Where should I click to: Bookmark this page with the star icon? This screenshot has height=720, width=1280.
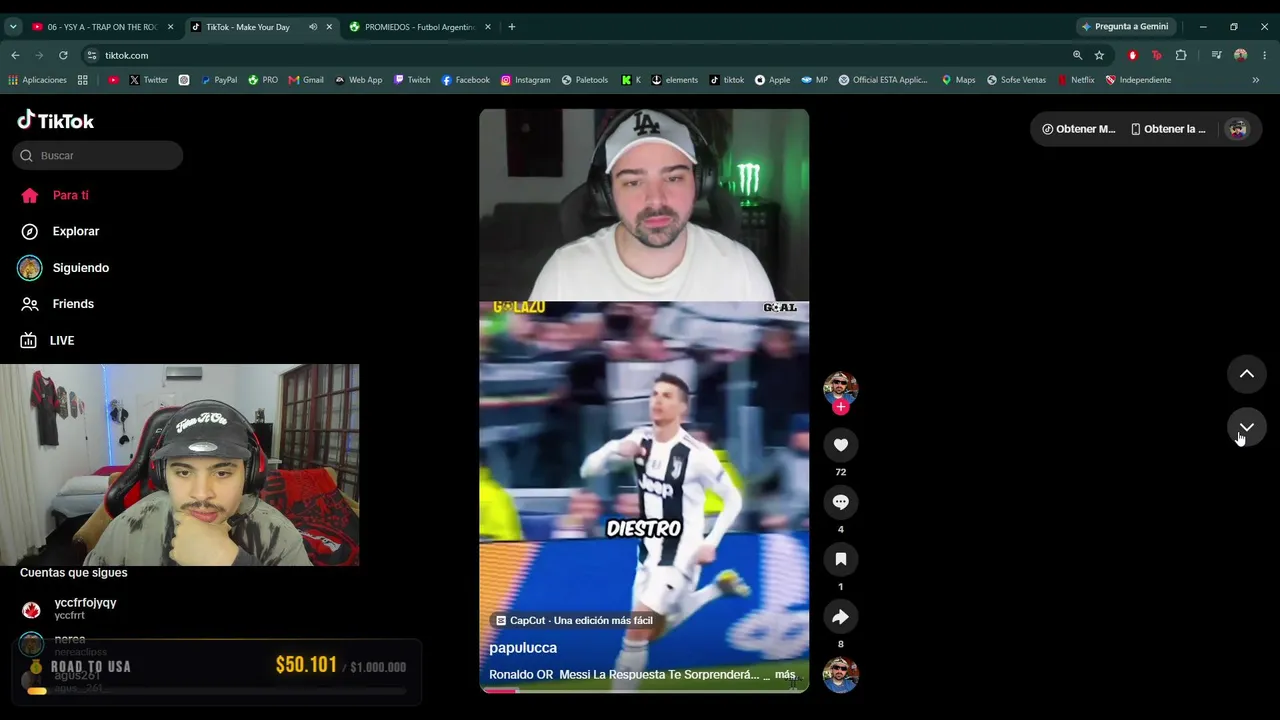pos(1099,55)
